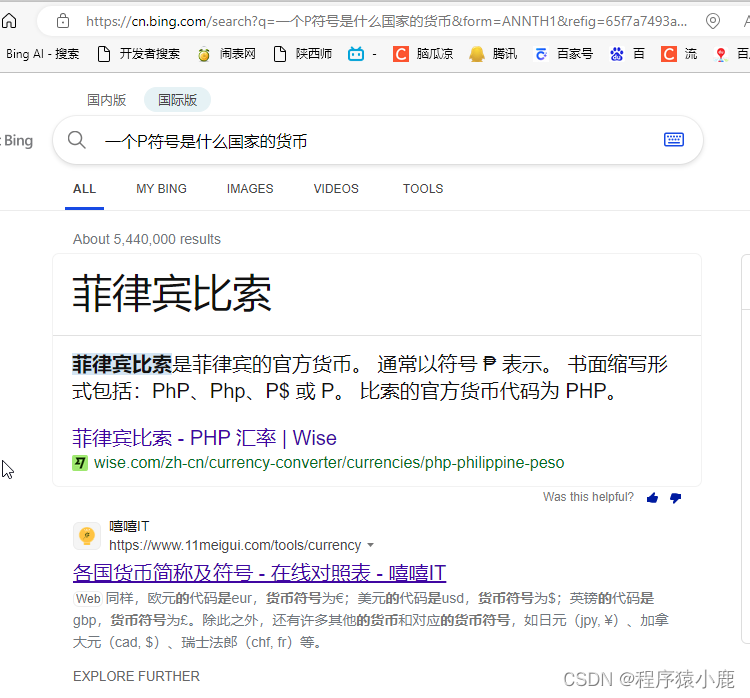
Task: Click the 腾讯 bell bookmark icon
Action: point(476,54)
